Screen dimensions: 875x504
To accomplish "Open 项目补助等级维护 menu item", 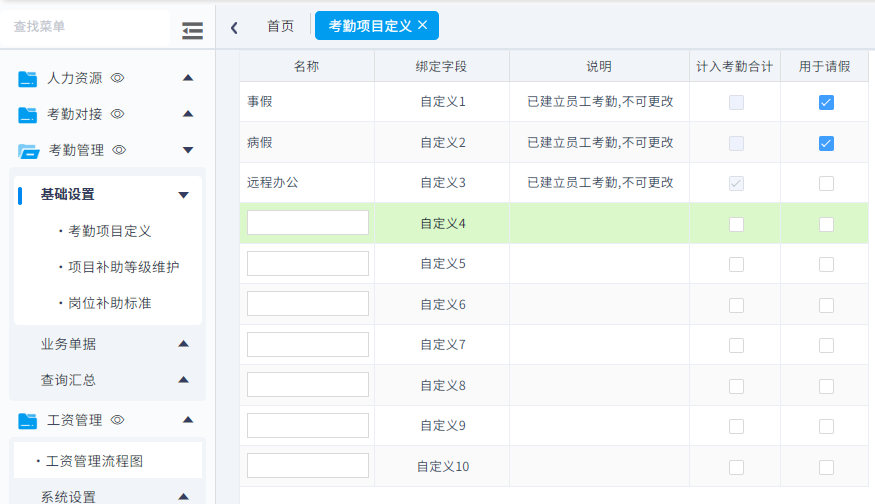I will tap(123, 267).
